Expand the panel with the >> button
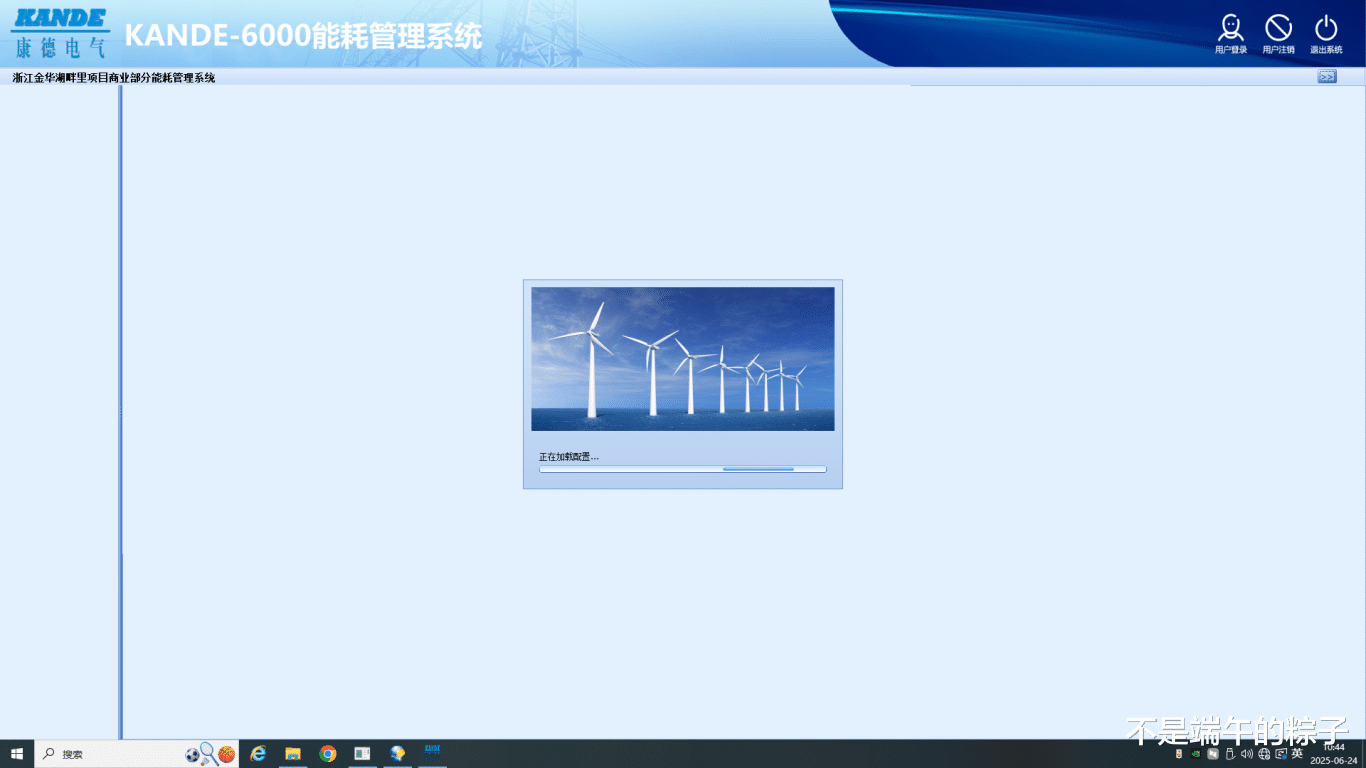Image resolution: width=1366 pixels, height=768 pixels. [x=1327, y=76]
